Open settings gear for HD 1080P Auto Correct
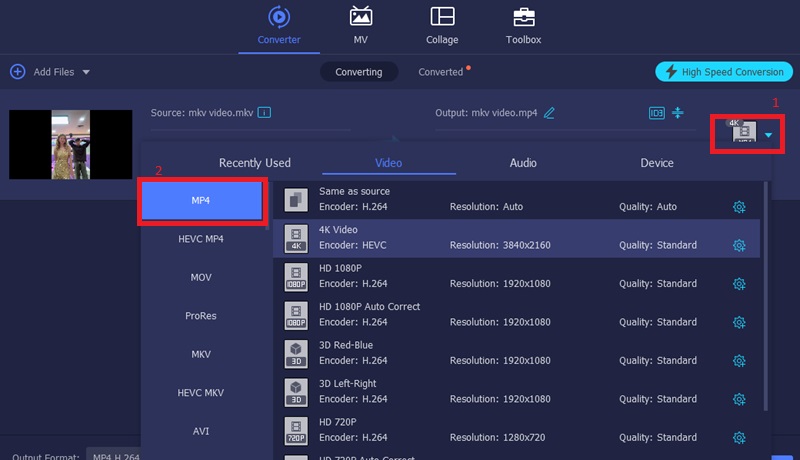The width and height of the screenshot is (800, 460). point(739,322)
